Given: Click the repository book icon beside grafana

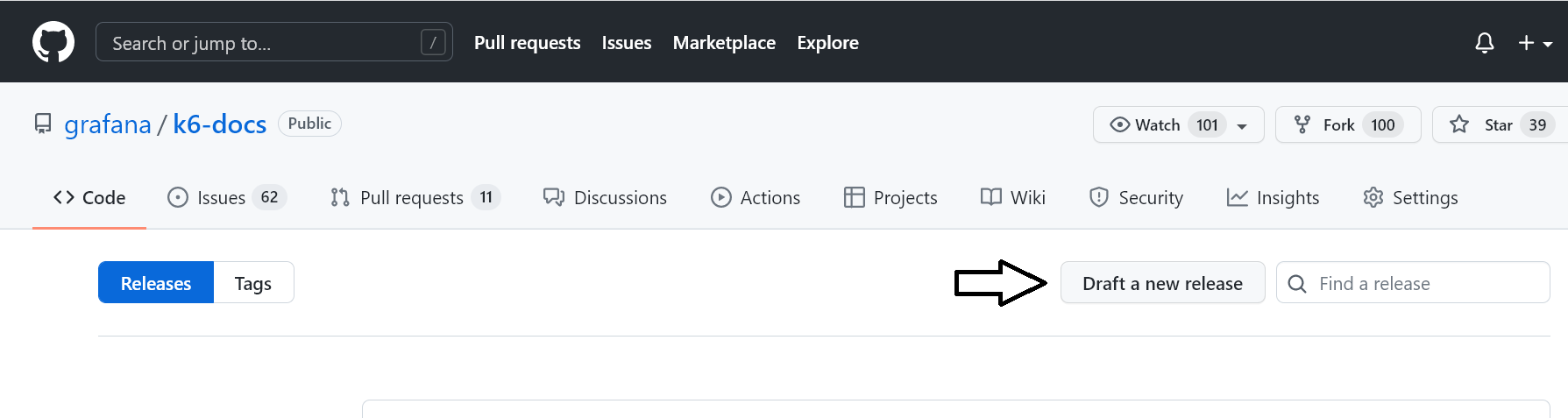Looking at the screenshot, I should (43, 124).
